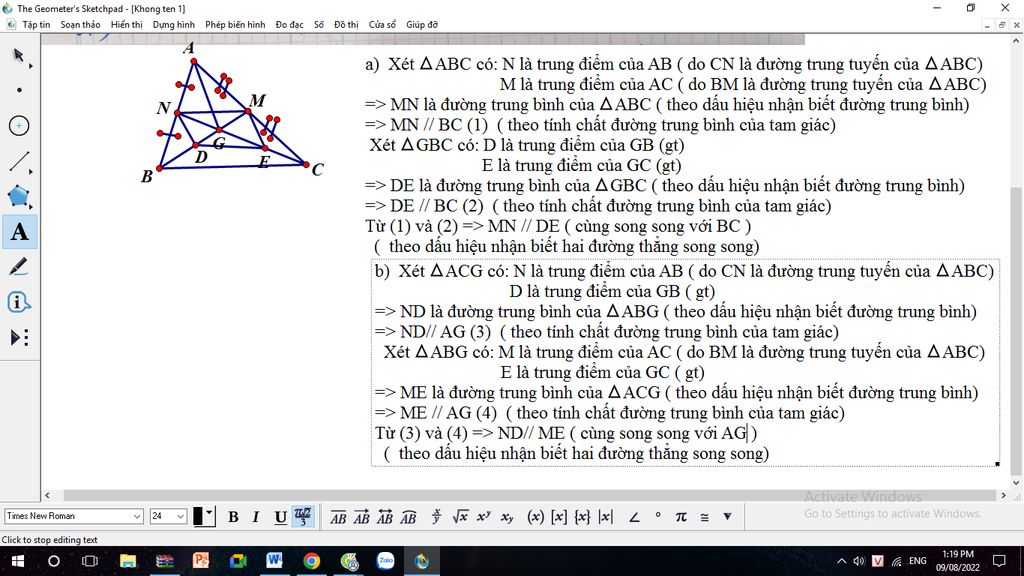
Task: Select the Compass circle tool
Action: pos(19,125)
